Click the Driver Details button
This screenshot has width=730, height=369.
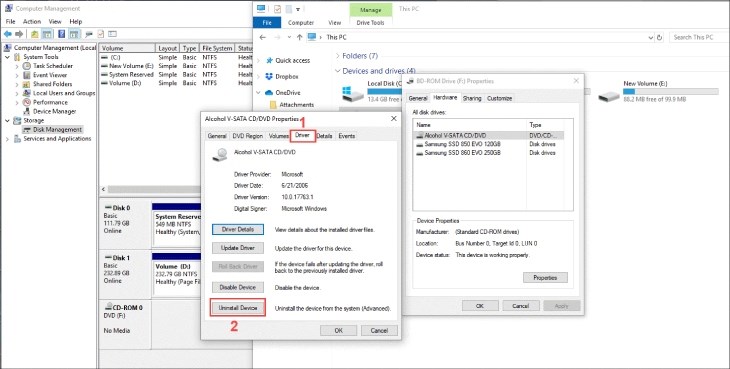pos(238,229)
